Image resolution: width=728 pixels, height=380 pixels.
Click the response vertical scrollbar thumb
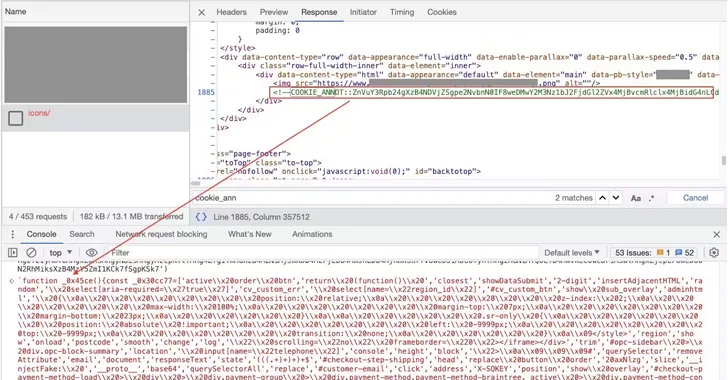(723, 161)
